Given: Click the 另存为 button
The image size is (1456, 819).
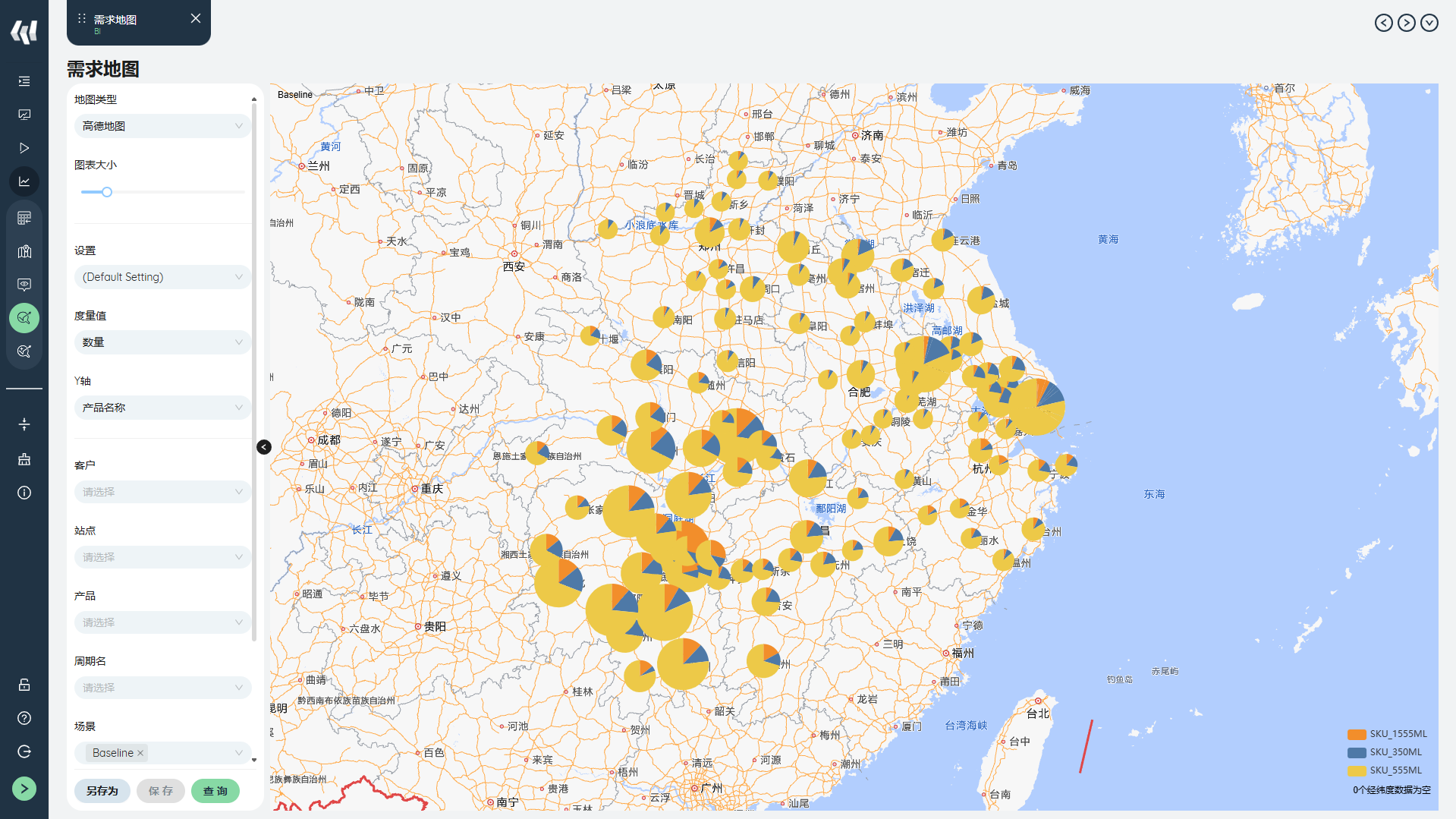Looking at the screenshot, I should (102, 791).
